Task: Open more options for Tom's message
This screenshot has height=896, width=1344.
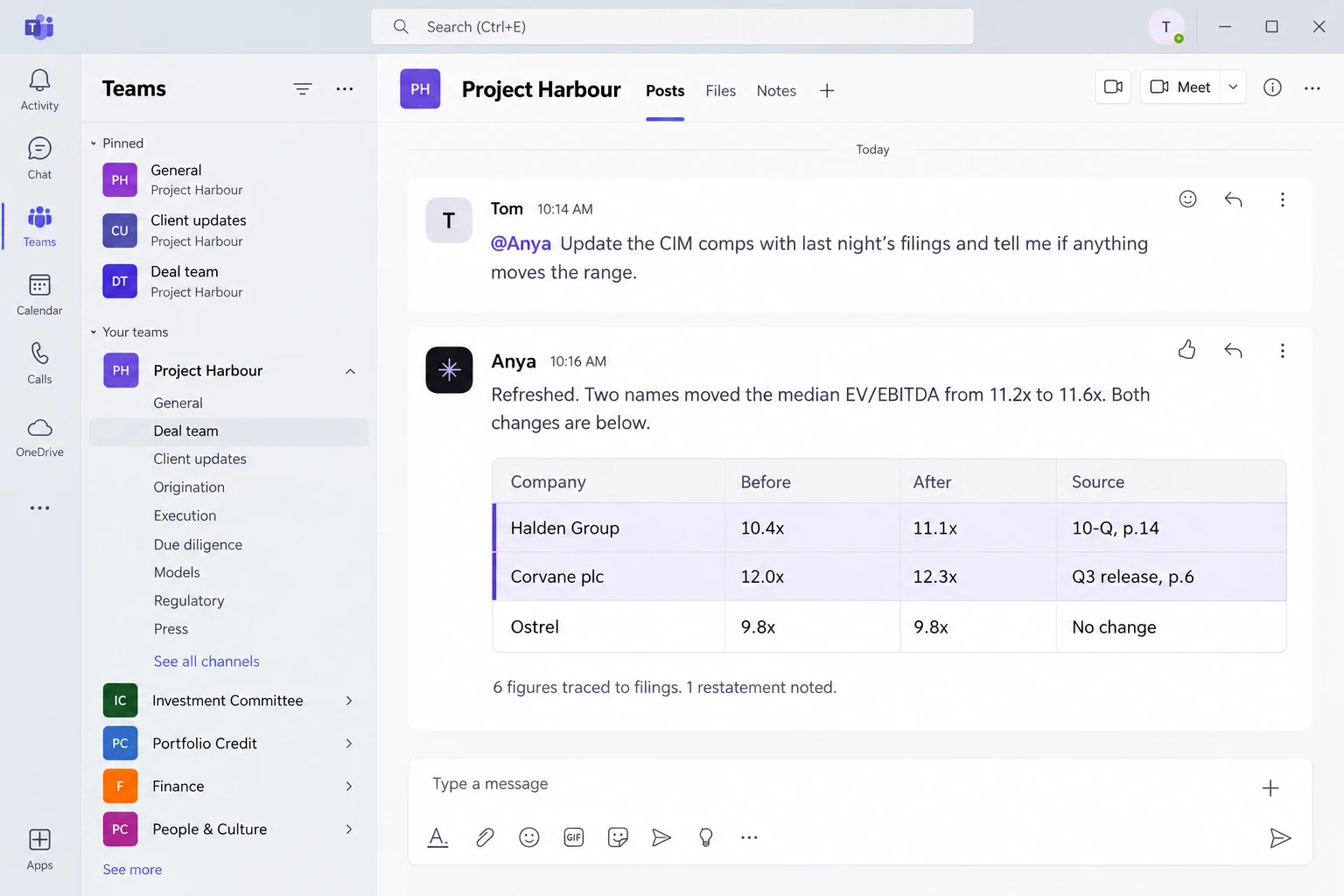Action: click(x=1282, y=199)
